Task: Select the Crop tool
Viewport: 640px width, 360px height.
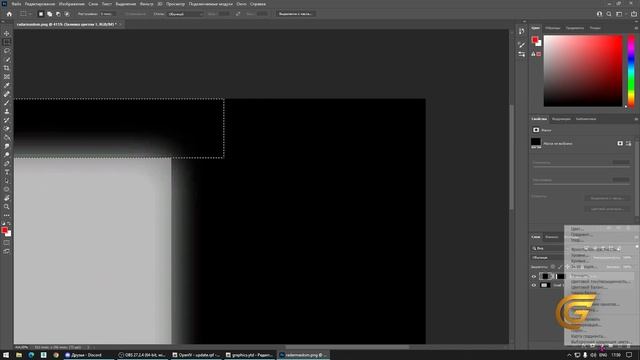Action: click(7, 68)
